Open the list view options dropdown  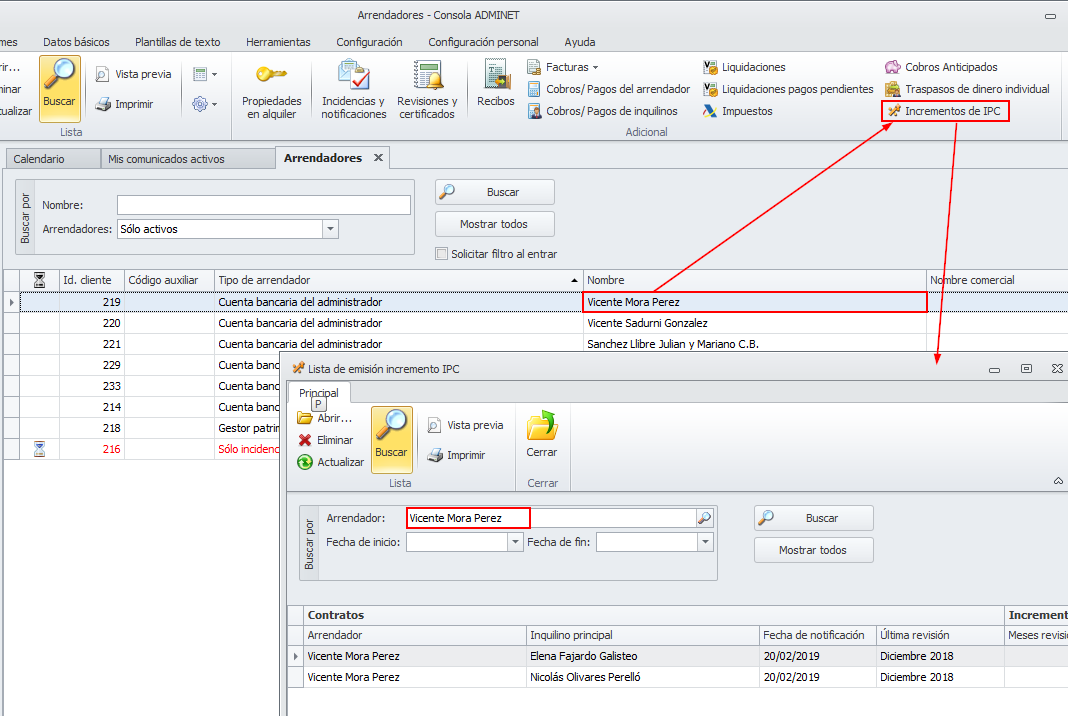(x=205, y=74)
